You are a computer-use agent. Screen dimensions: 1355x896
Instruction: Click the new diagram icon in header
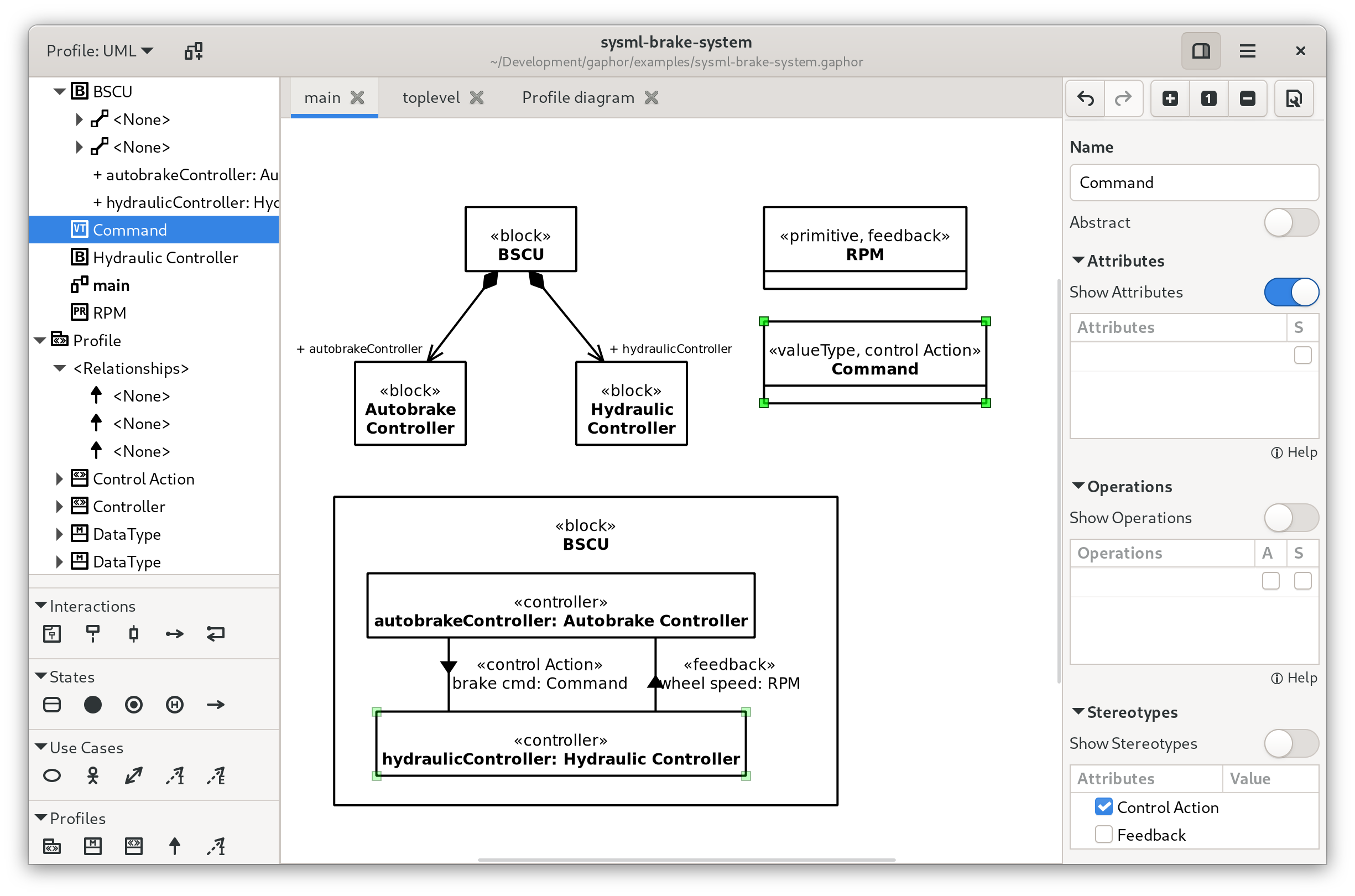click(194, 51)
